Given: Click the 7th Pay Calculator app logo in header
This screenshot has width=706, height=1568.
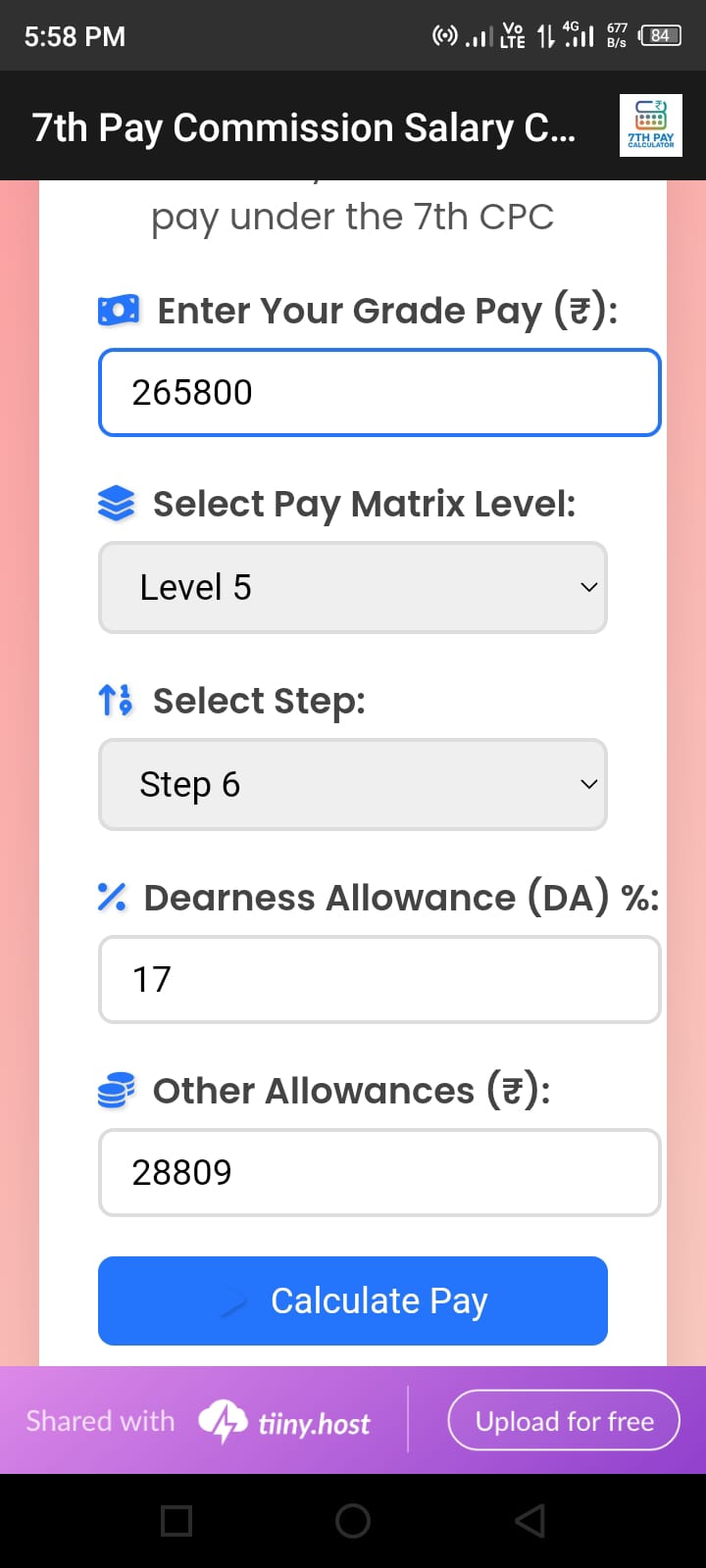Looking at the screenshot, I should click(x=650, y=124).
